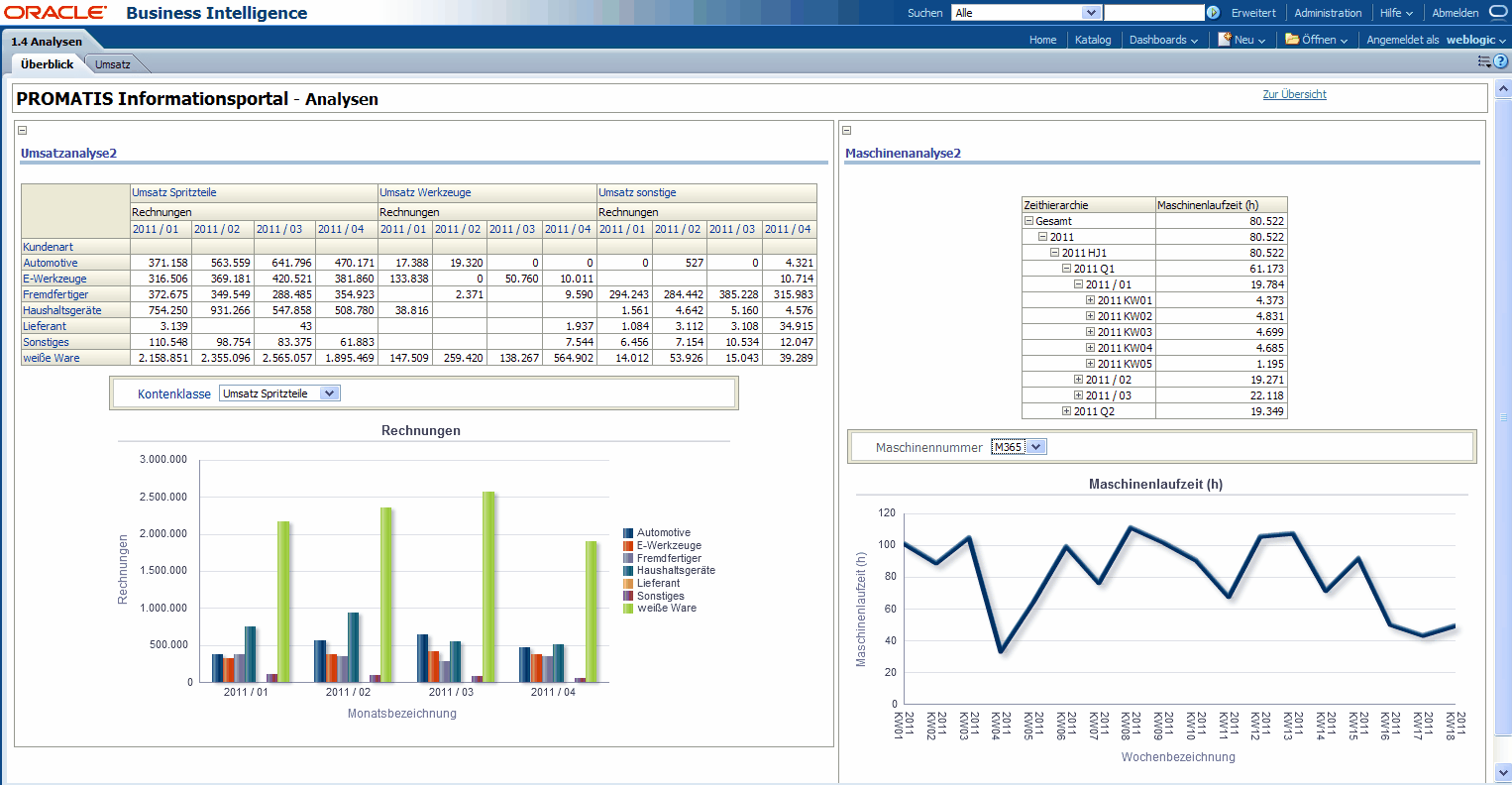Click the oval icon beside Abmelden

(x=1497, y=13)
